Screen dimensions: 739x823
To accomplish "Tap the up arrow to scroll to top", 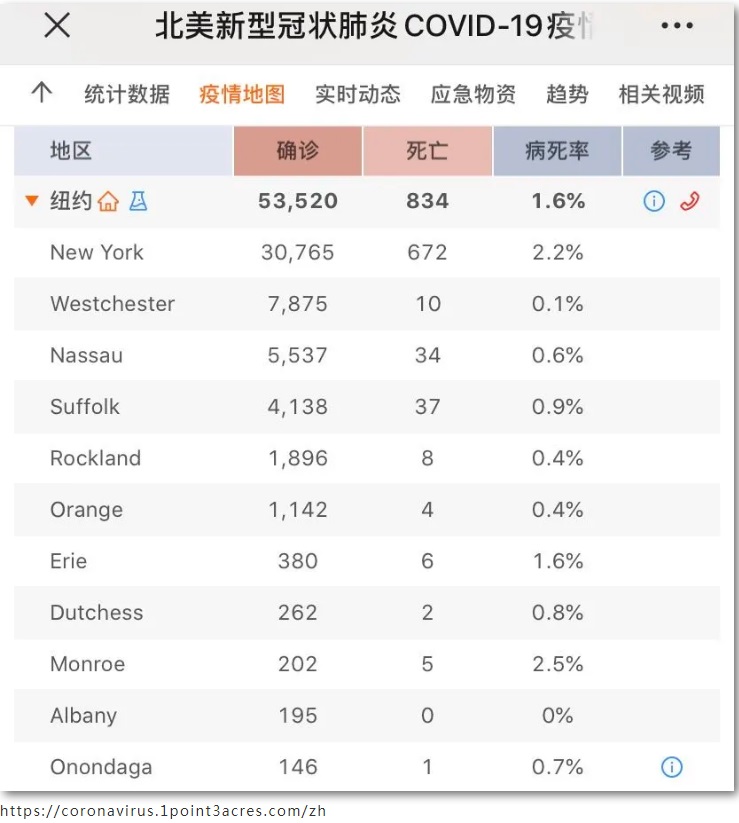I will click(41, 92).
